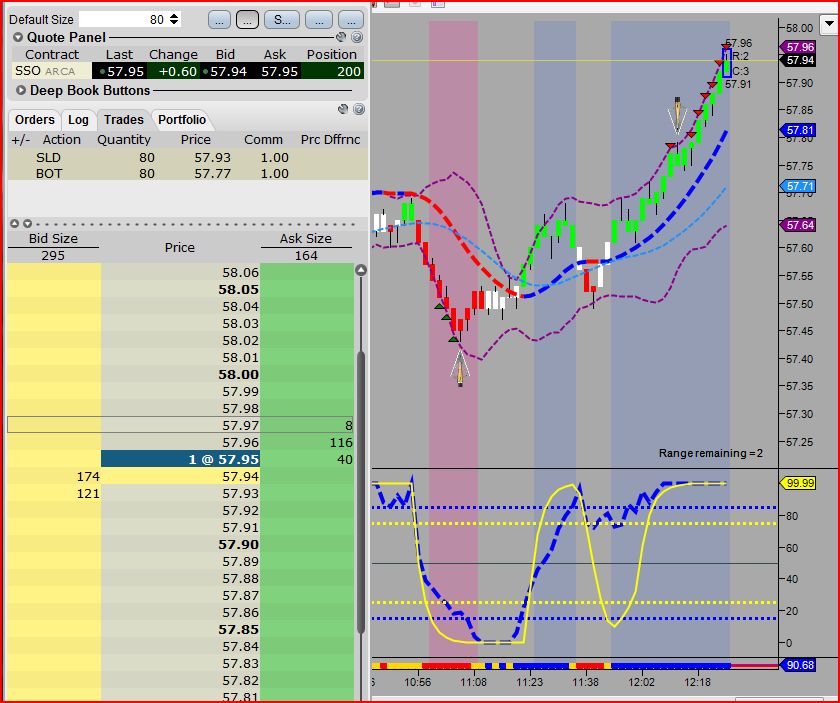The width and height of the screenshot is (840, 703).
Task: Open the Trades tab
Action: (124, 119)
